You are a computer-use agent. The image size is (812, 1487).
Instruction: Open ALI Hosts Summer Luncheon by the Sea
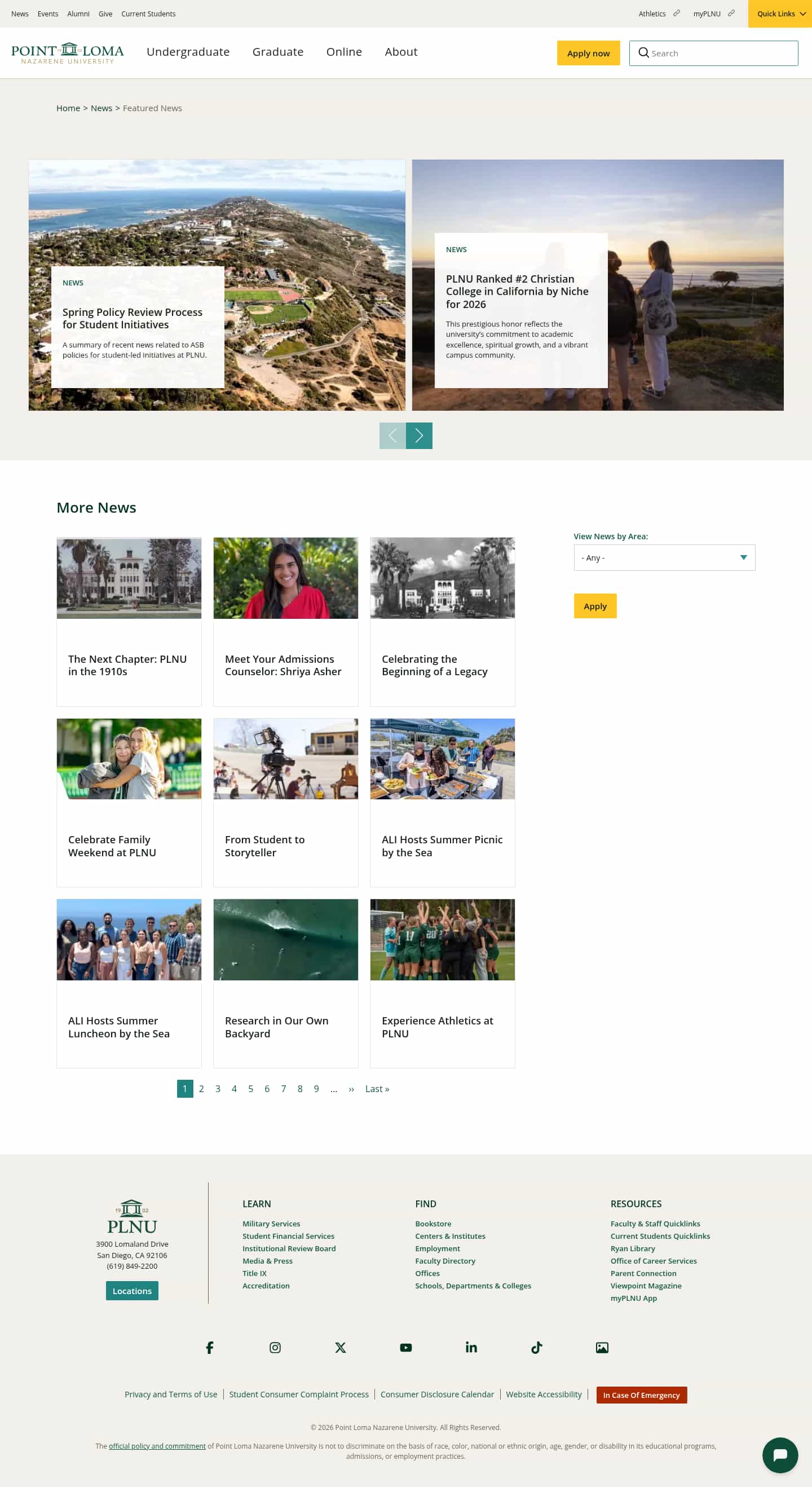click(x=119, y=1027)
